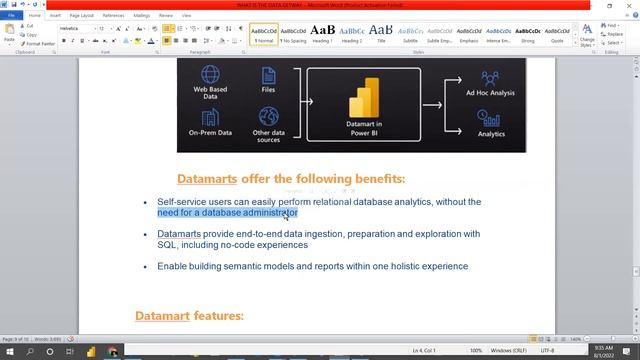Screen dimensions: 640x360
Task: Apply the yellow text highlight color
Action: 138,41
